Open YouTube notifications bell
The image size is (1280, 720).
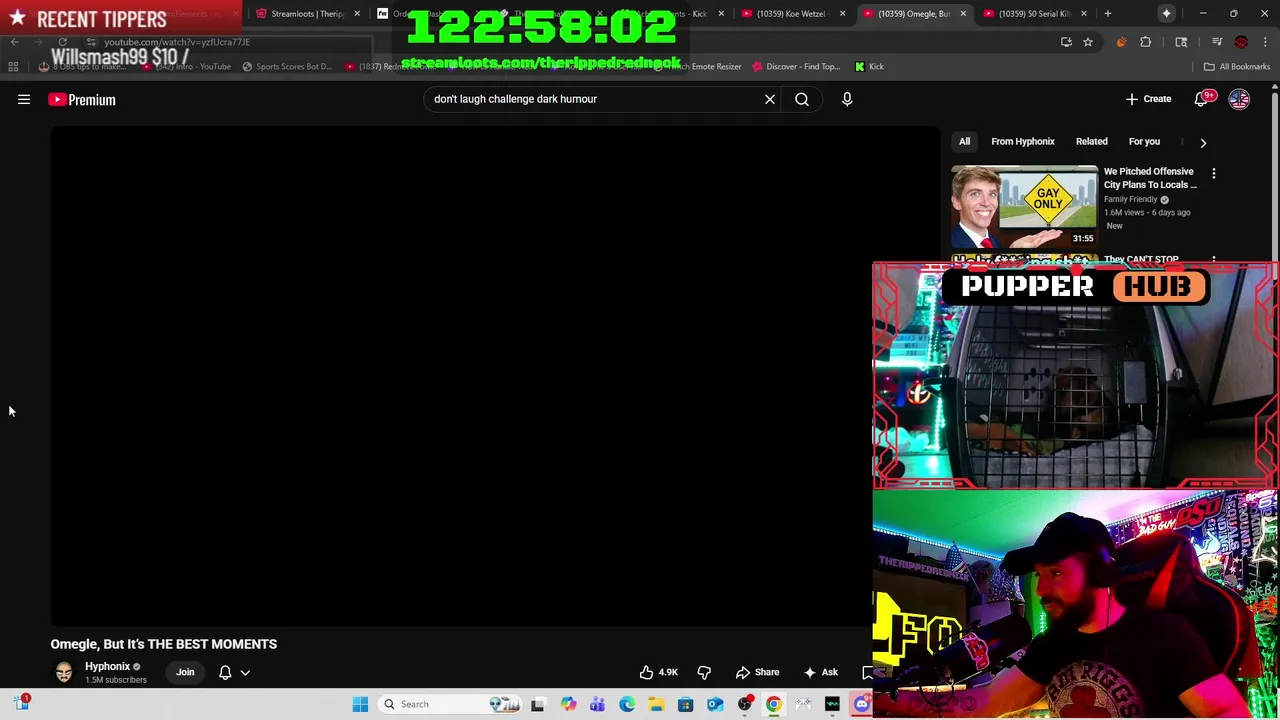pos(1204,99)
